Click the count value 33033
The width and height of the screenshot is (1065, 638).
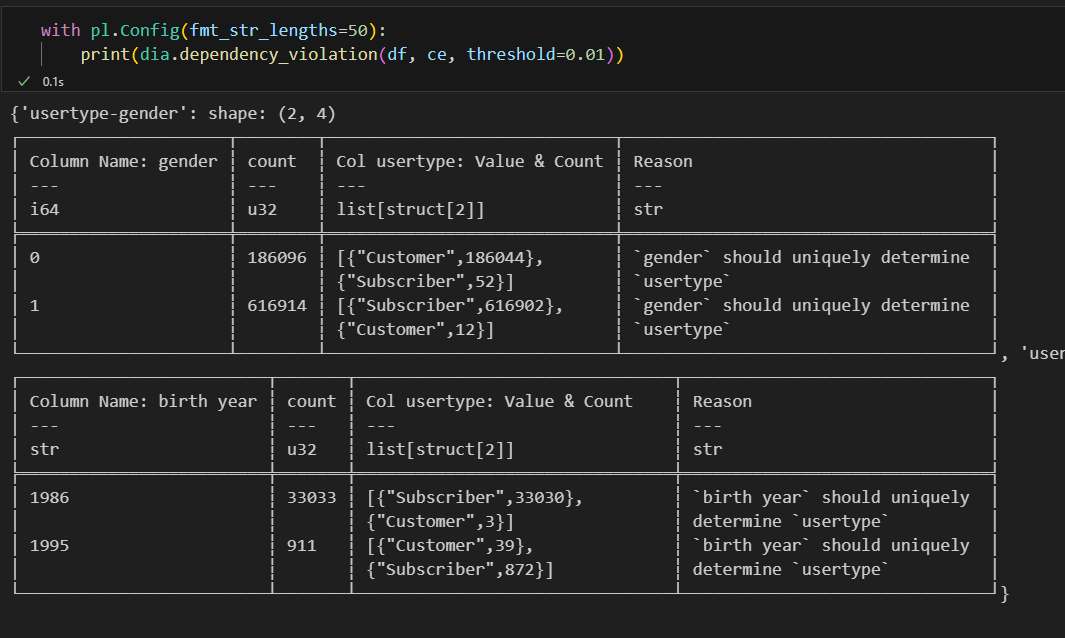311,497
